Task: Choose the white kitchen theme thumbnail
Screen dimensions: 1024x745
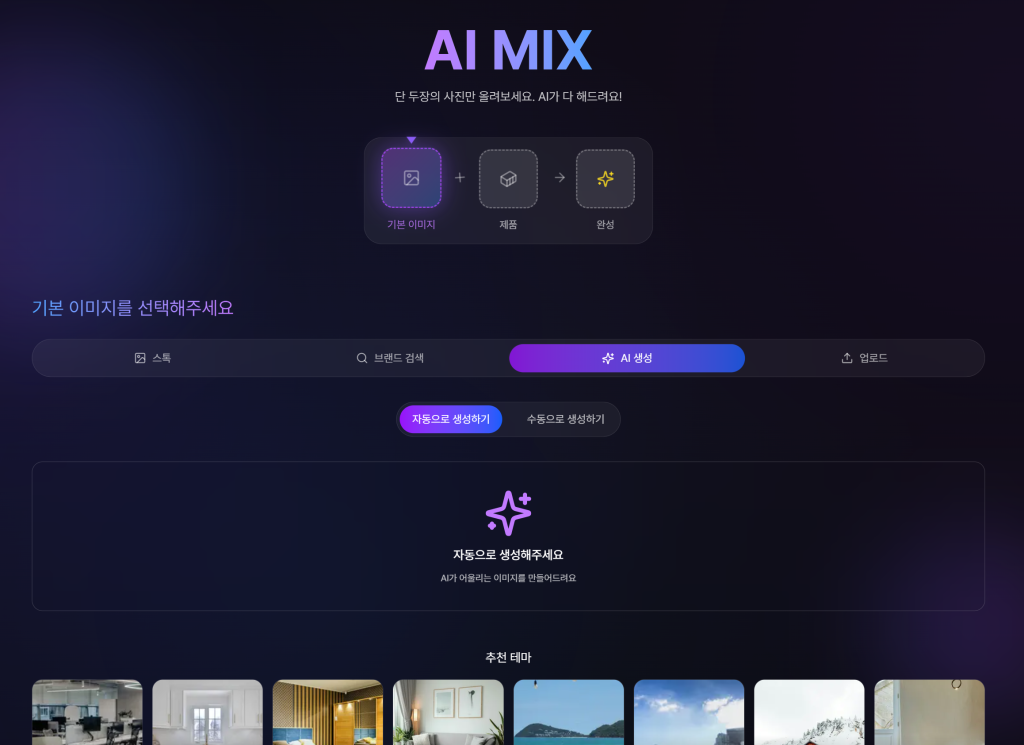Action: 207,712
